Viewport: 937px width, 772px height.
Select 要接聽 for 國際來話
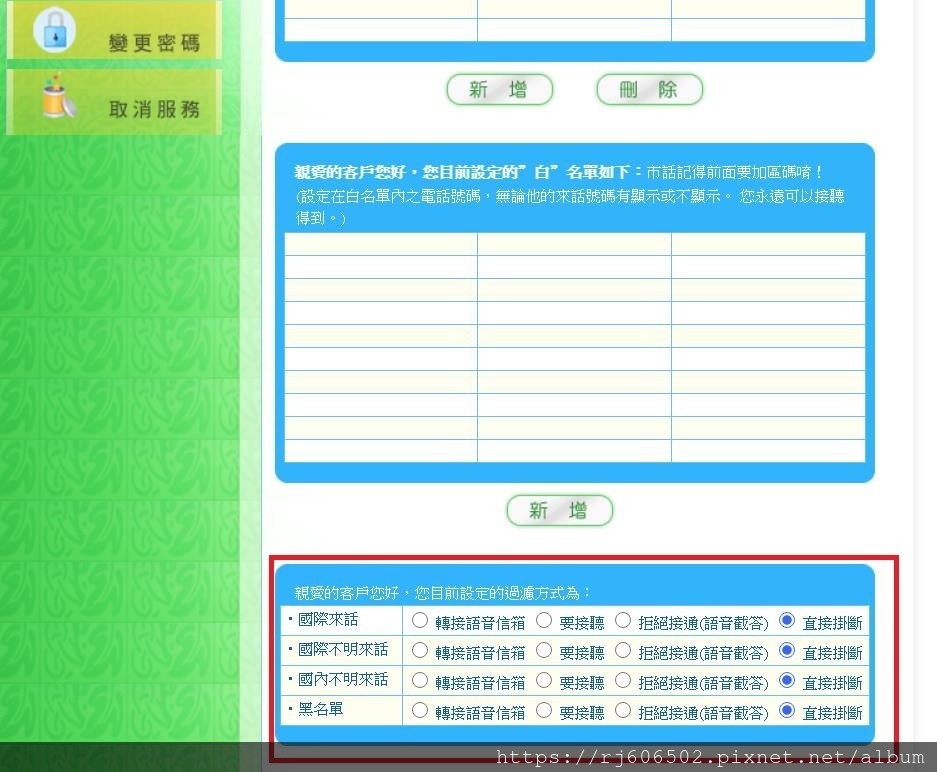point(543,620)
